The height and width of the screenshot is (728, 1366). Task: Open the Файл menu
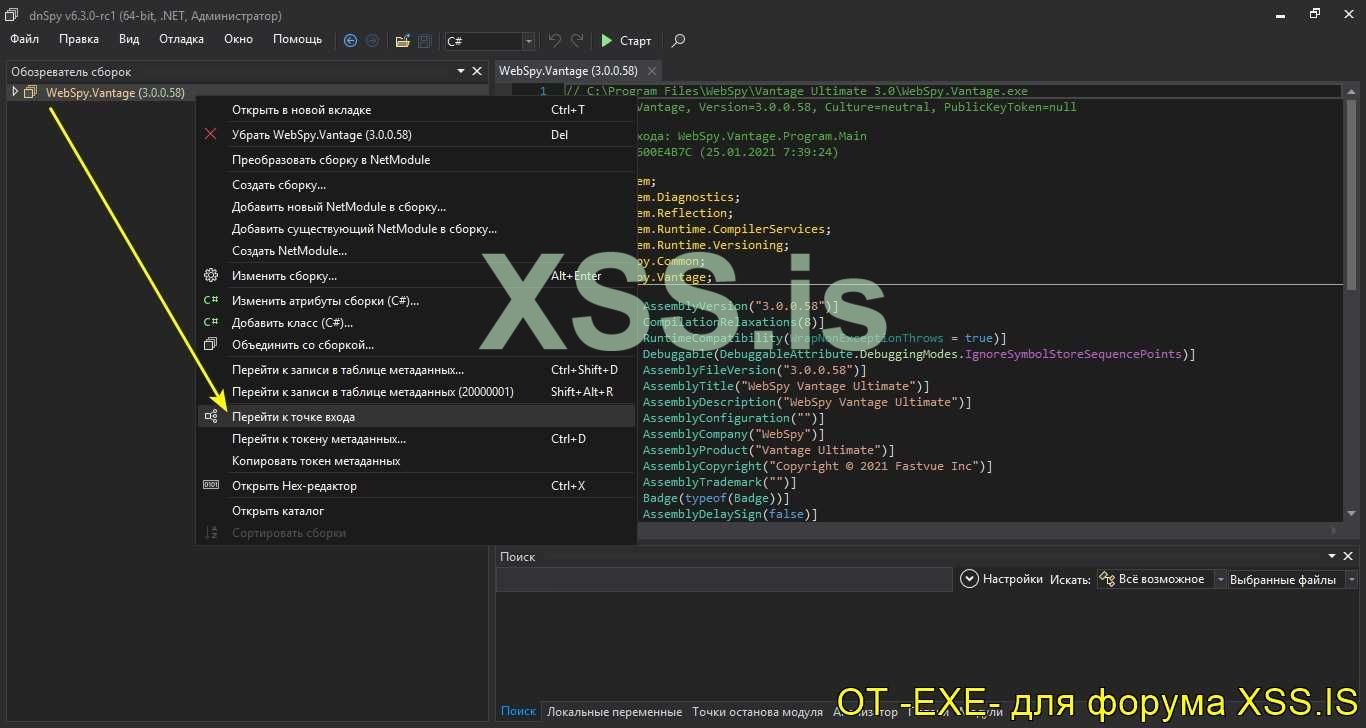[x=25, y=39]
